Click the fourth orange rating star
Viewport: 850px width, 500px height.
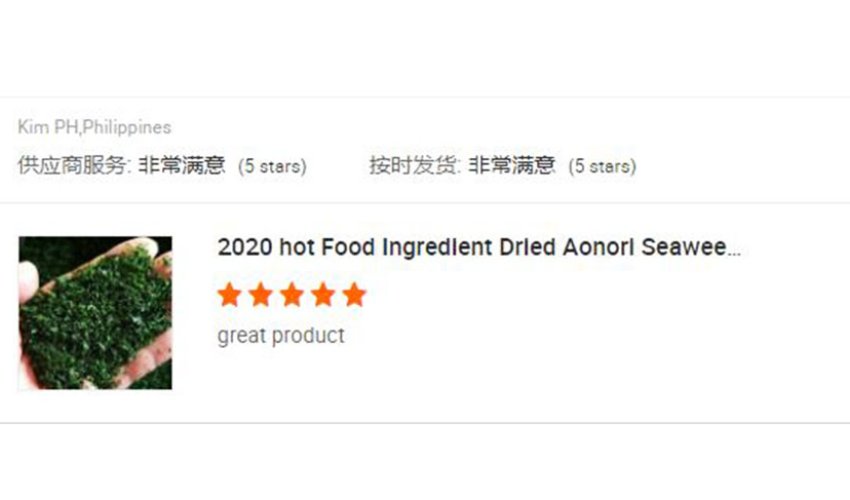323,295
